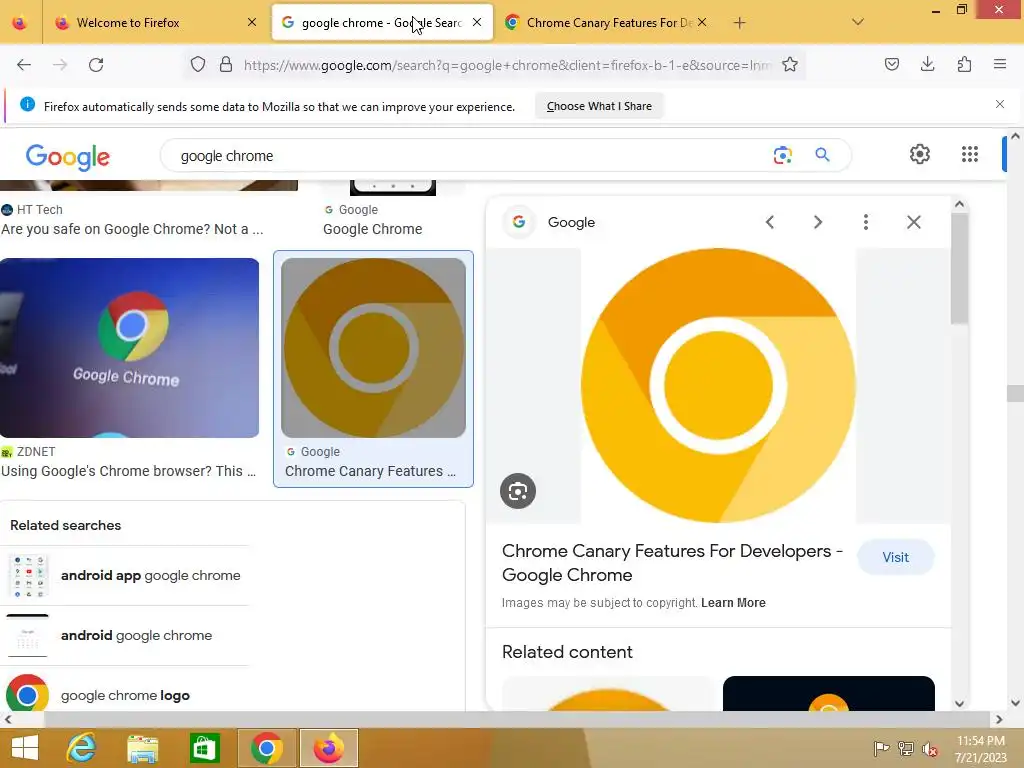Viewport: 1024px width, 768px height.
Task: Click the Firefox View pinned icon
Action: tap(20, 23)
